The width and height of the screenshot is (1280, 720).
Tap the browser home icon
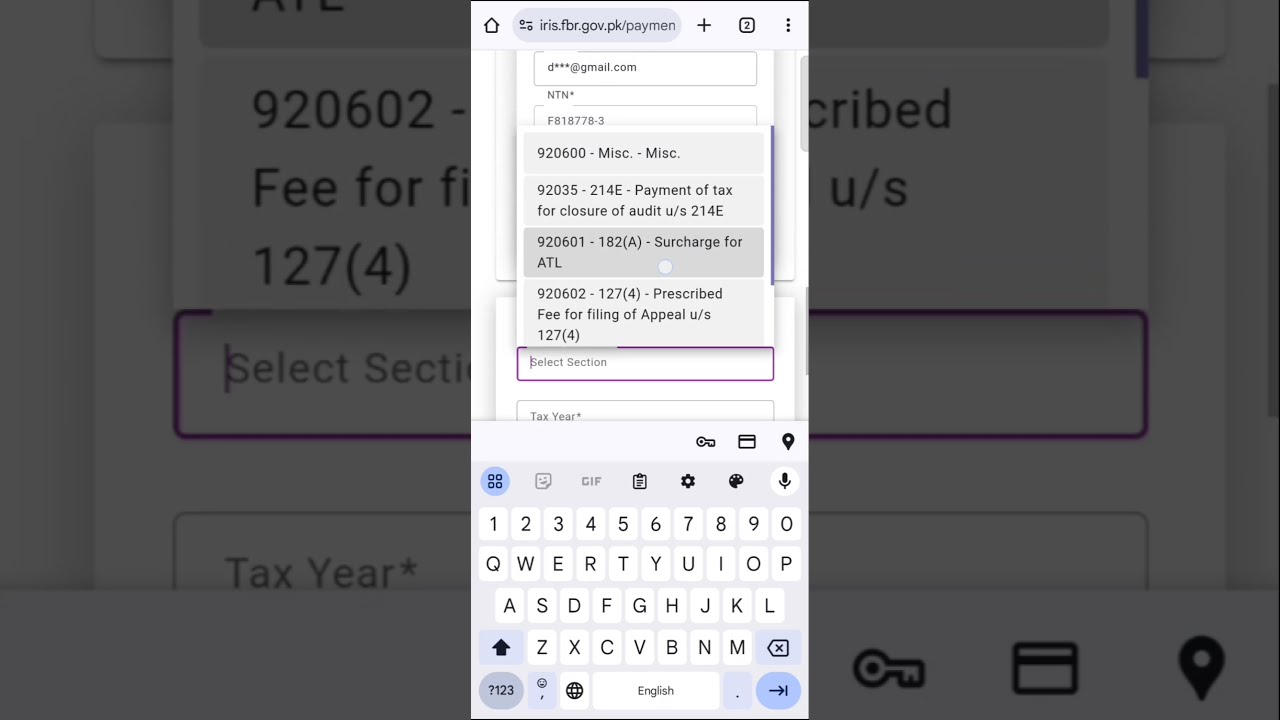pos(491,26)
